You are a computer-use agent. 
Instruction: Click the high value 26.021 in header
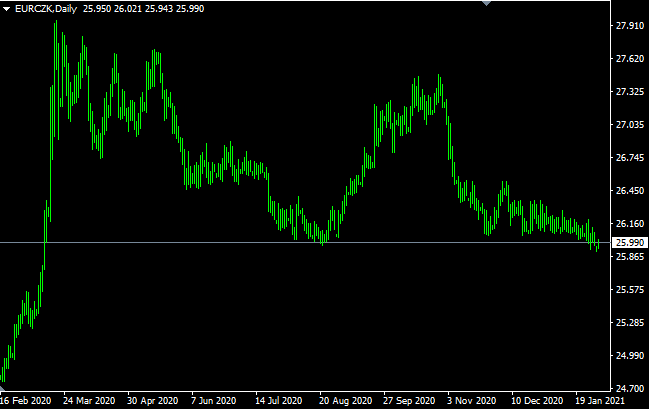coord(128,9)
